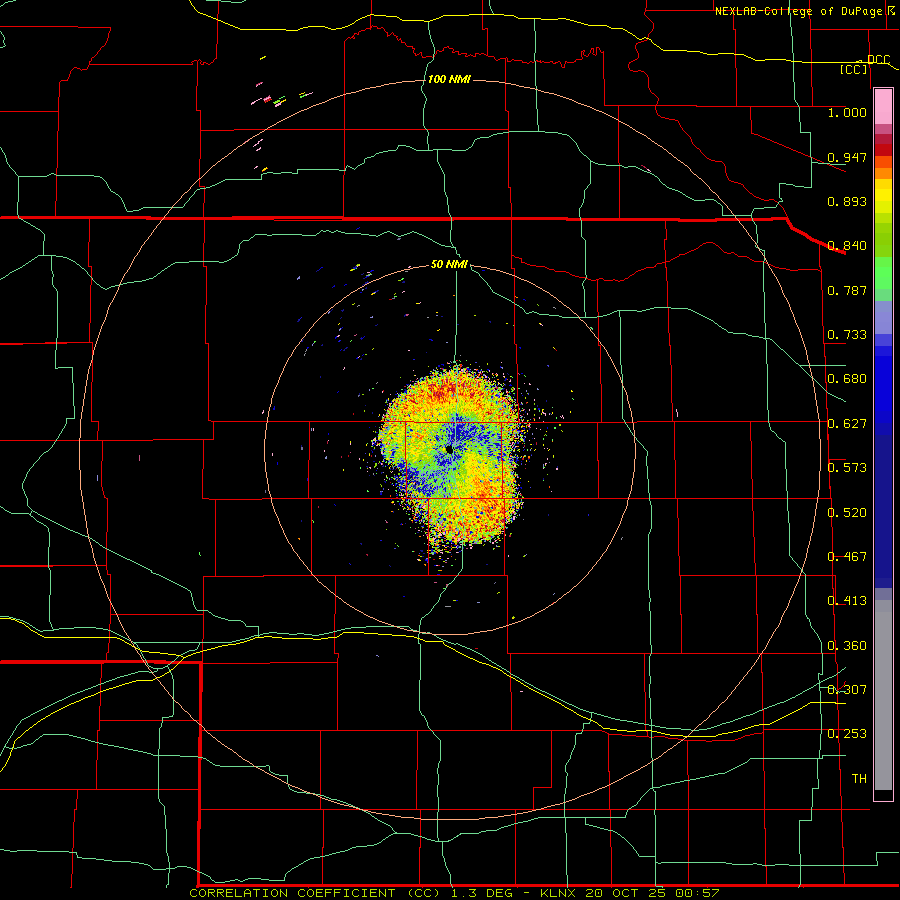Pick the bright green segment of the color bar
The image size is (900, 900).
pos(883,273)
